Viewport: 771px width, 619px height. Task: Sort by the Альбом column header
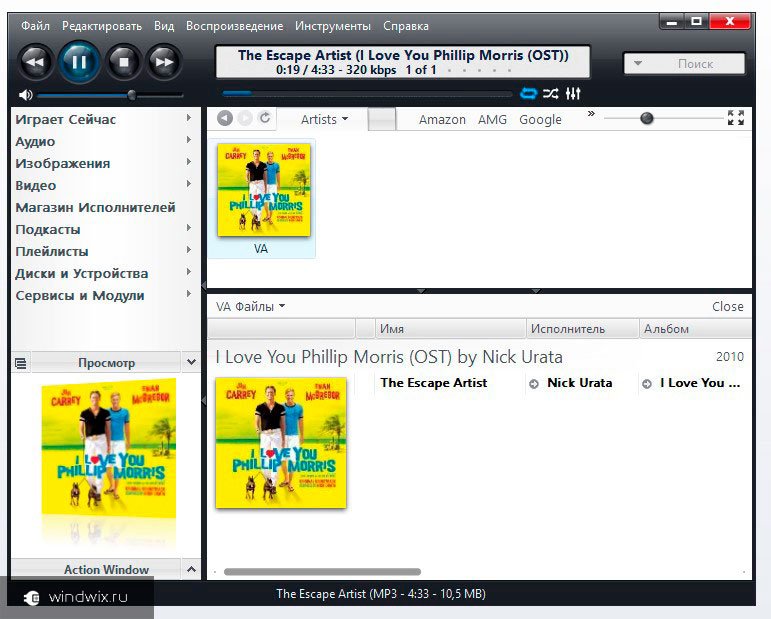click(695, 329)
